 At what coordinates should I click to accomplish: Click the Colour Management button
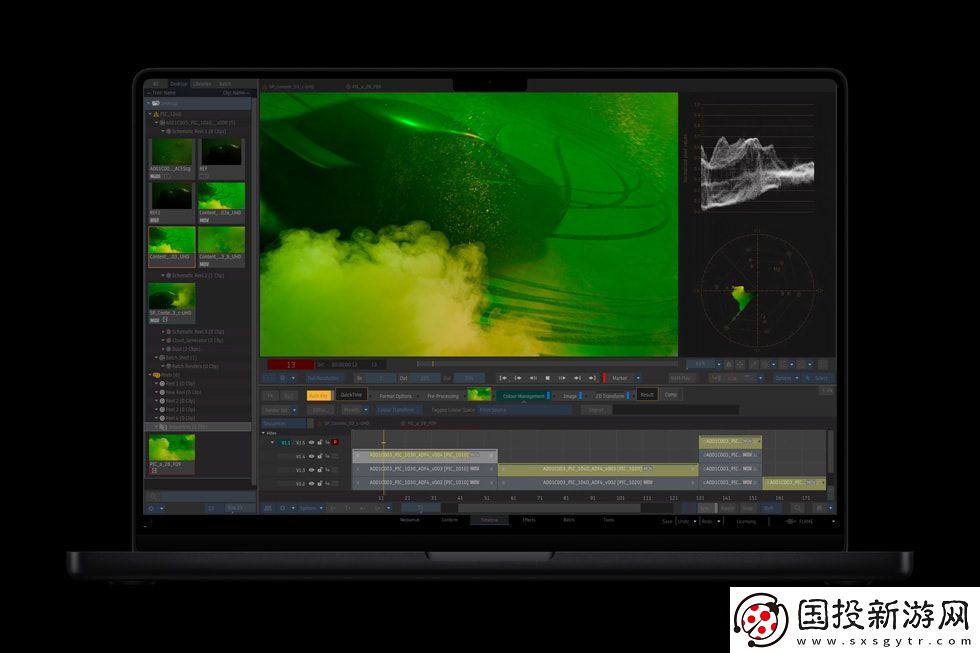pos(523,396)
